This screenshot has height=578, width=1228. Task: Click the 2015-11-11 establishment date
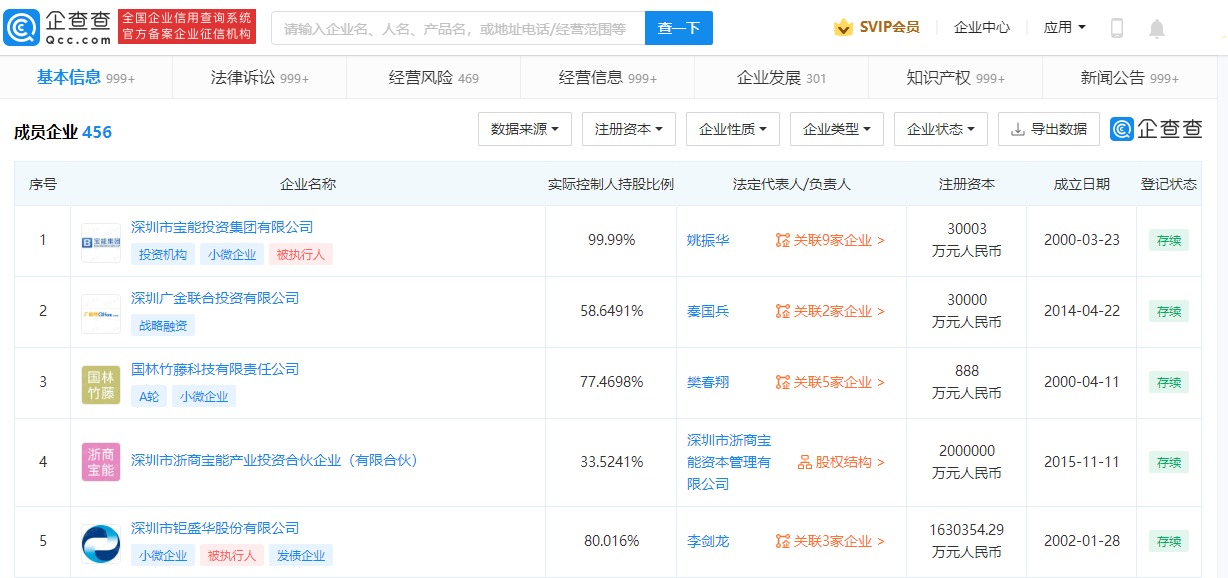coord(1082,463)
